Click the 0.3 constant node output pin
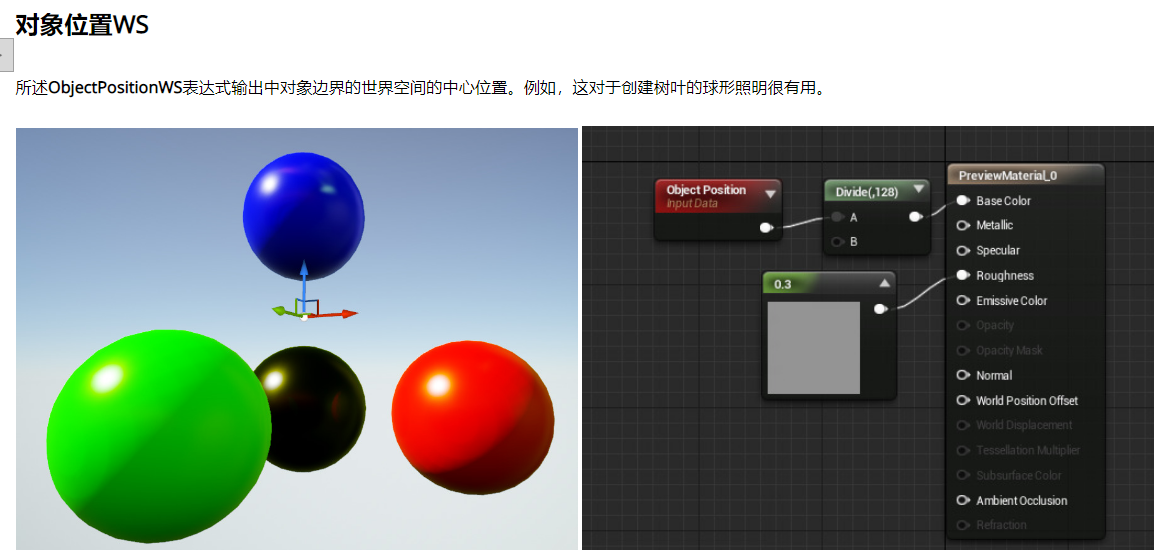Screen dimensions: 1154x550 (x=879, y=309)
